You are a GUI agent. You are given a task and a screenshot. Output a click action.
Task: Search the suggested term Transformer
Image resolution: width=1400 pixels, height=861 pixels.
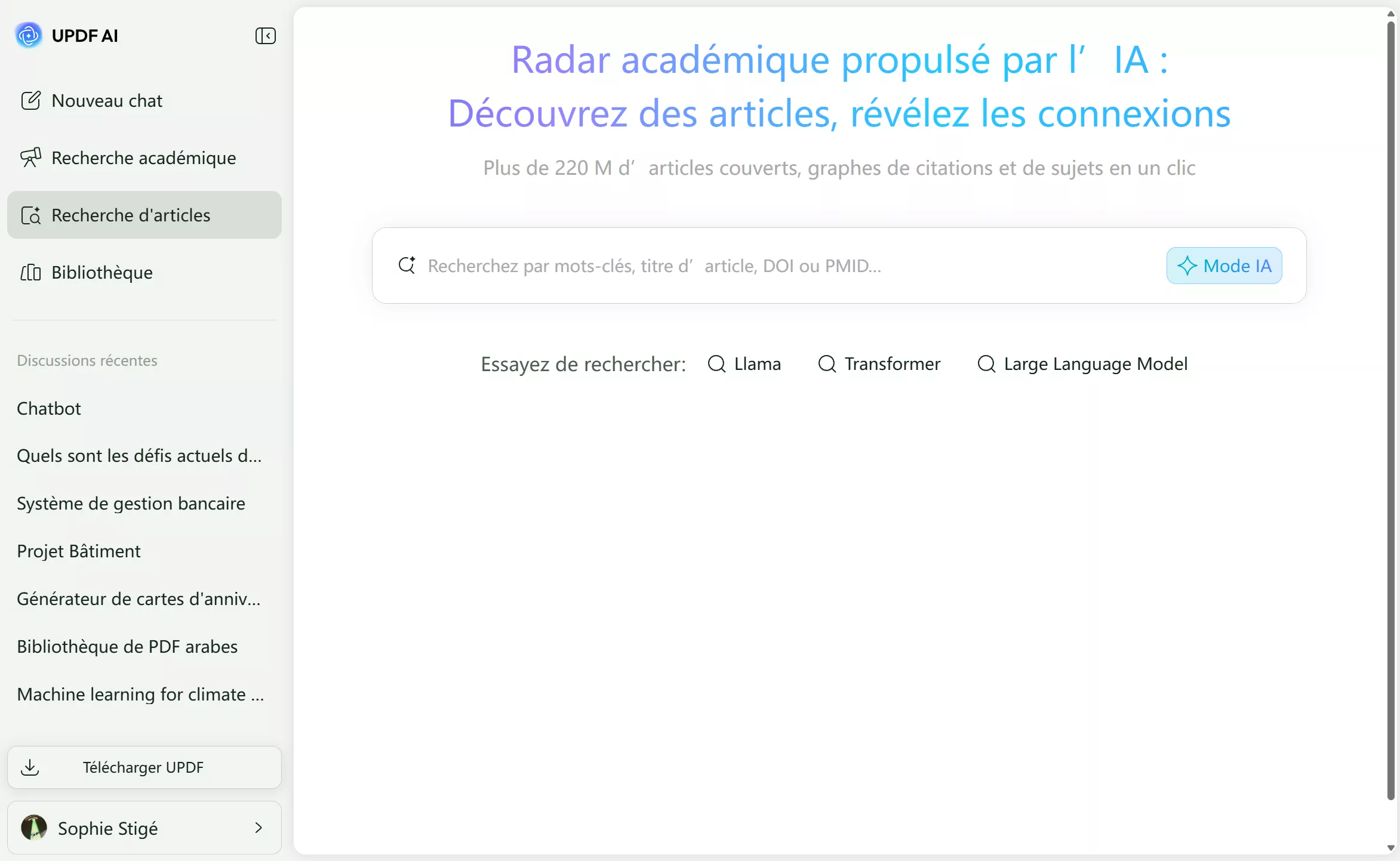point(878,363)
